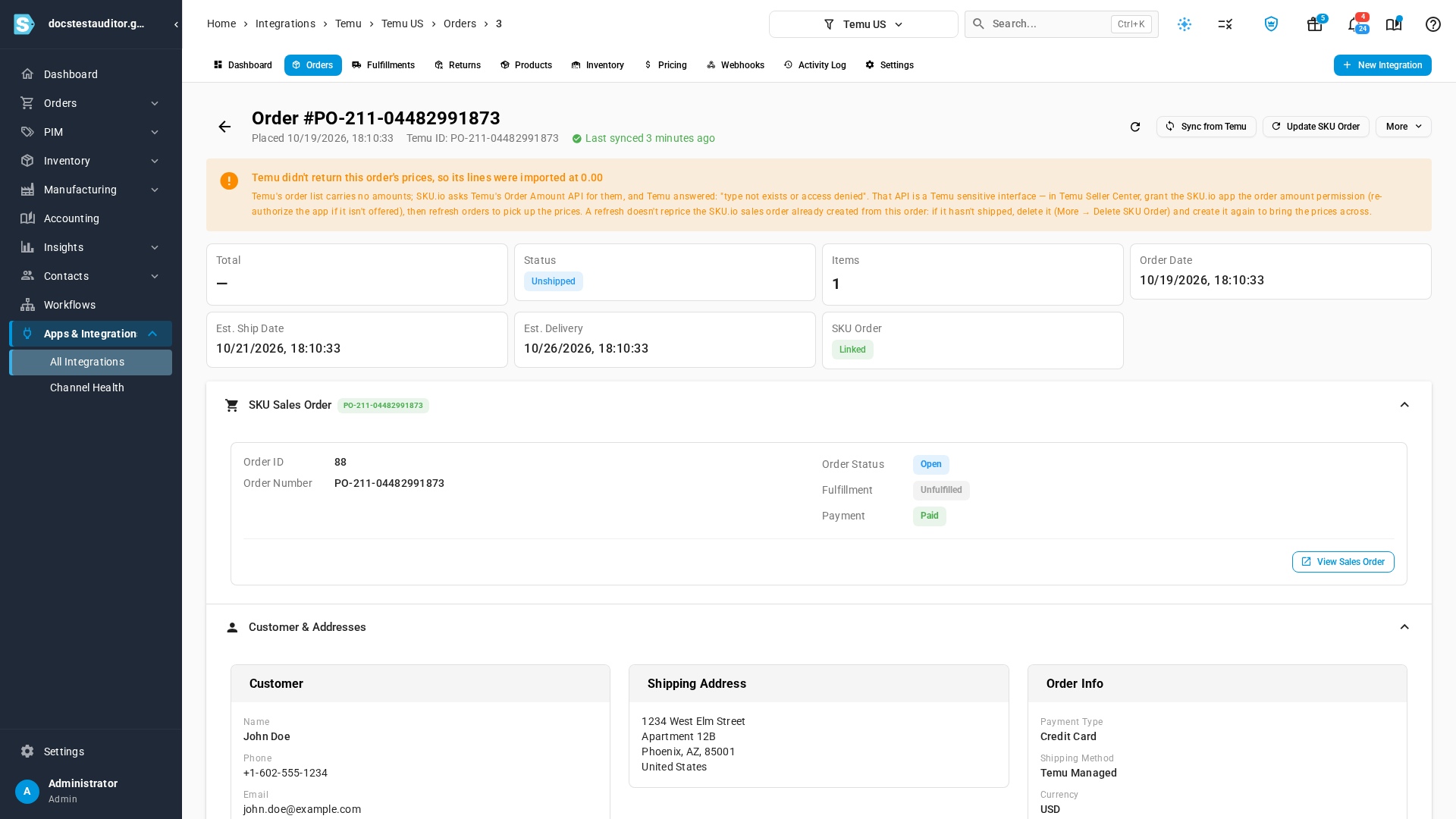Click the shield badge icon in header
The image size is (1456, 819).
coord(1271,24)
